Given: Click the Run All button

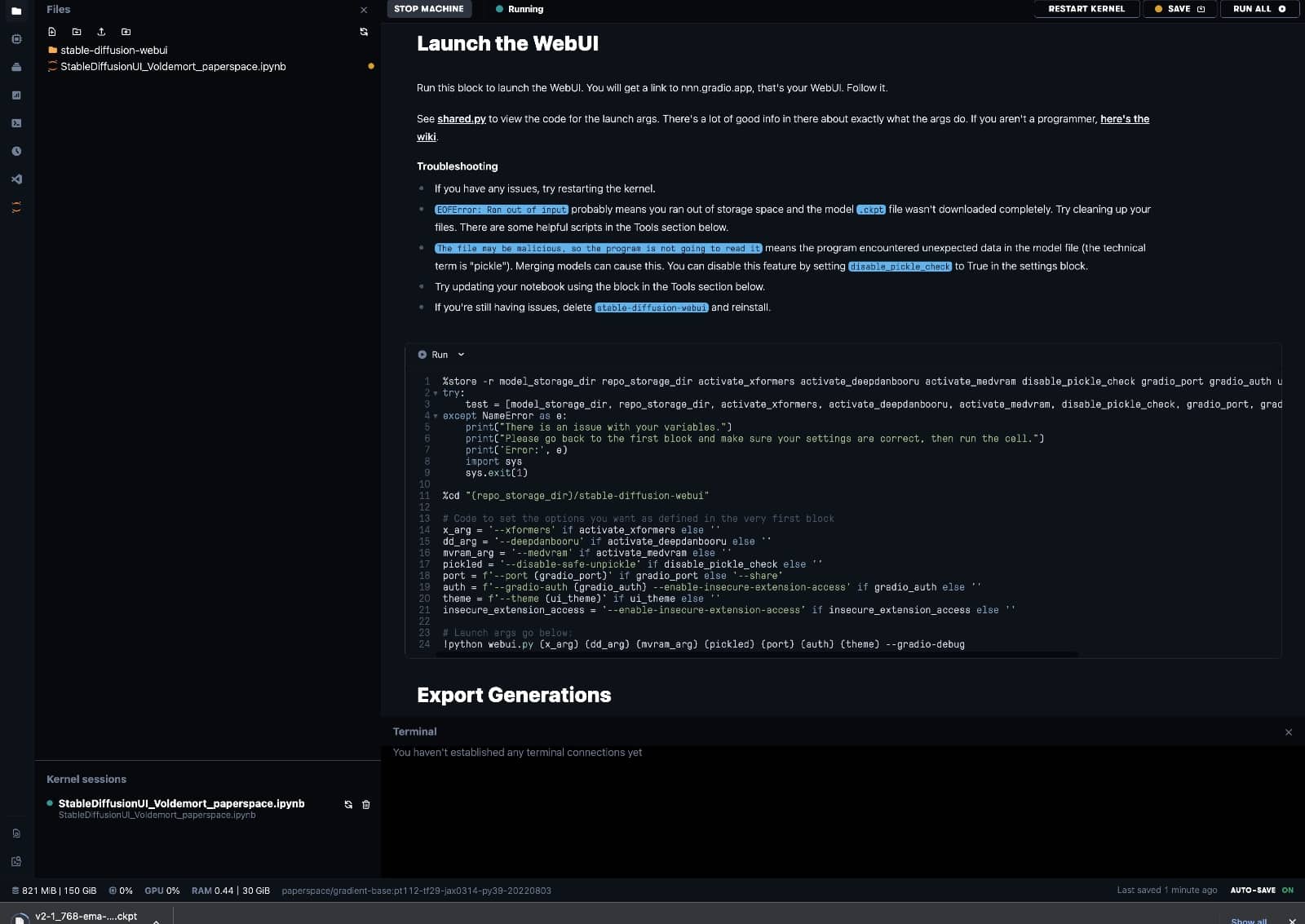Looking at the screenshot, I should pyautogui.click(x=1259, y=9).
